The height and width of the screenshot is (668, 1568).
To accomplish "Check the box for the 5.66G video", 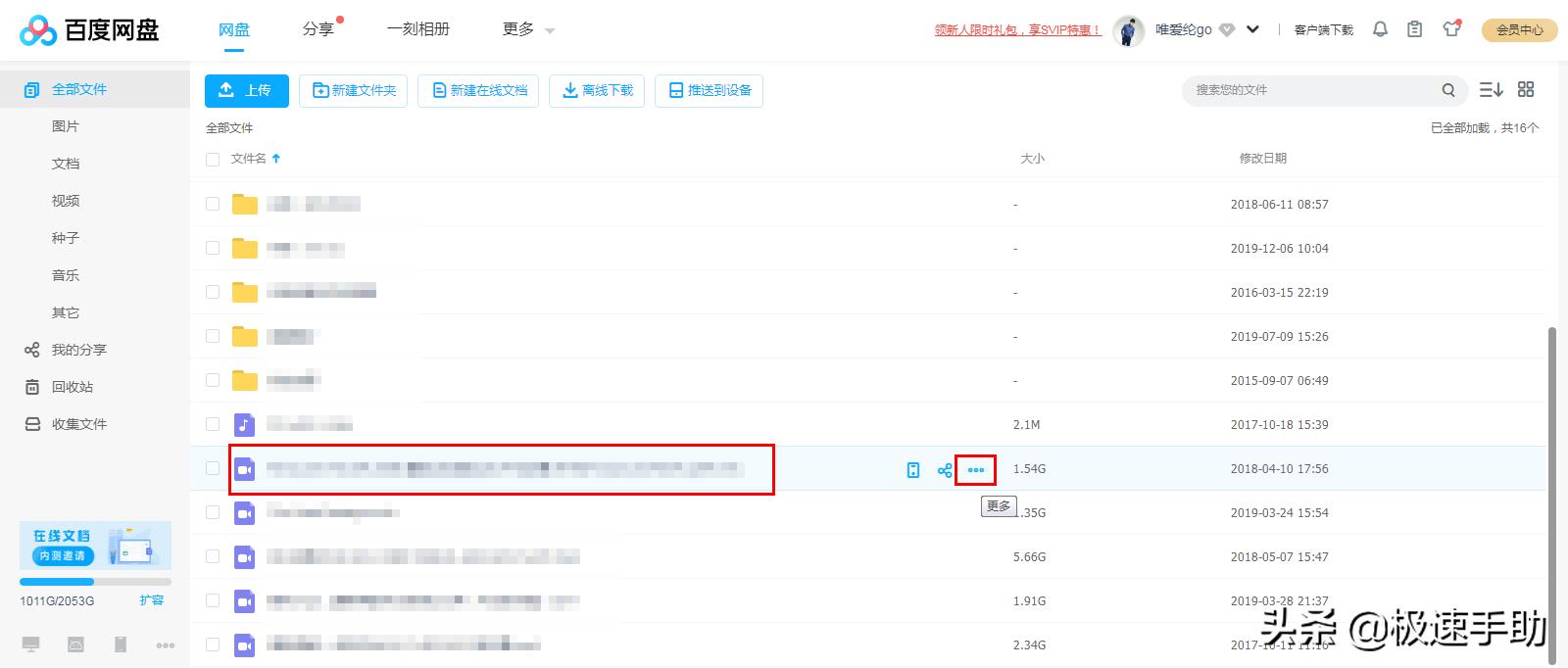I will [x=213, y=556].
